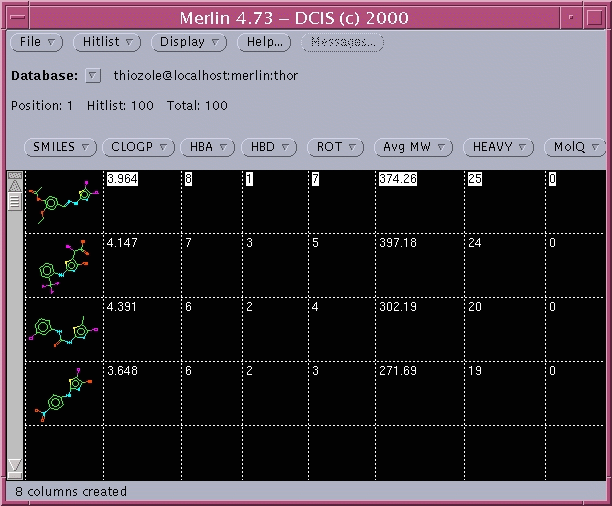
Task: Open the HBA column dropdown
Action: (207, 147)
